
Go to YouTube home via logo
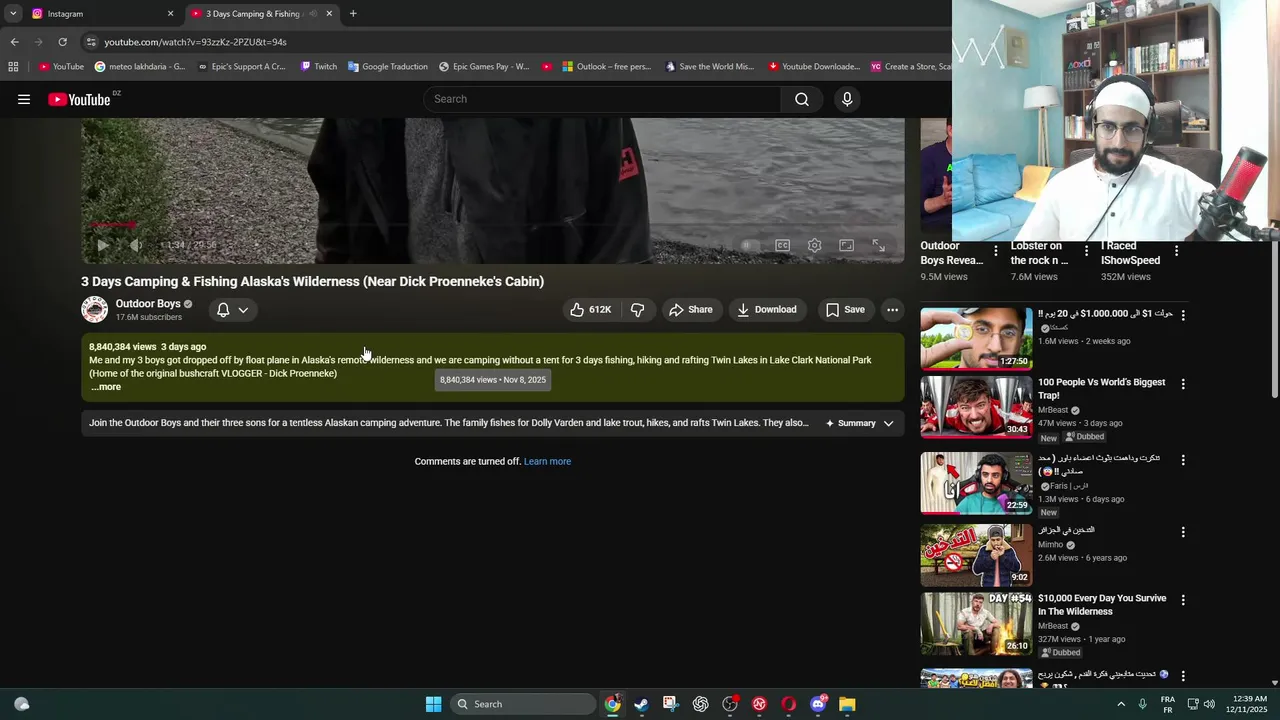point(79,99)
